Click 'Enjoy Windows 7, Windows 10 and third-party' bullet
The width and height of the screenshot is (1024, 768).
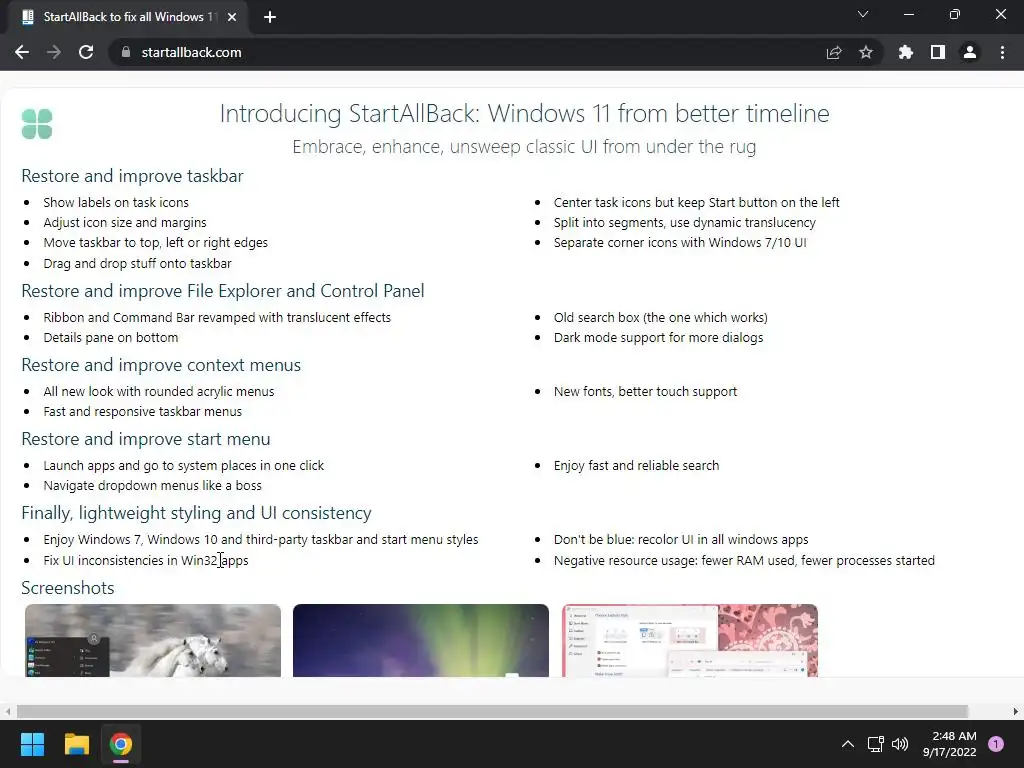tap(261, 540)
